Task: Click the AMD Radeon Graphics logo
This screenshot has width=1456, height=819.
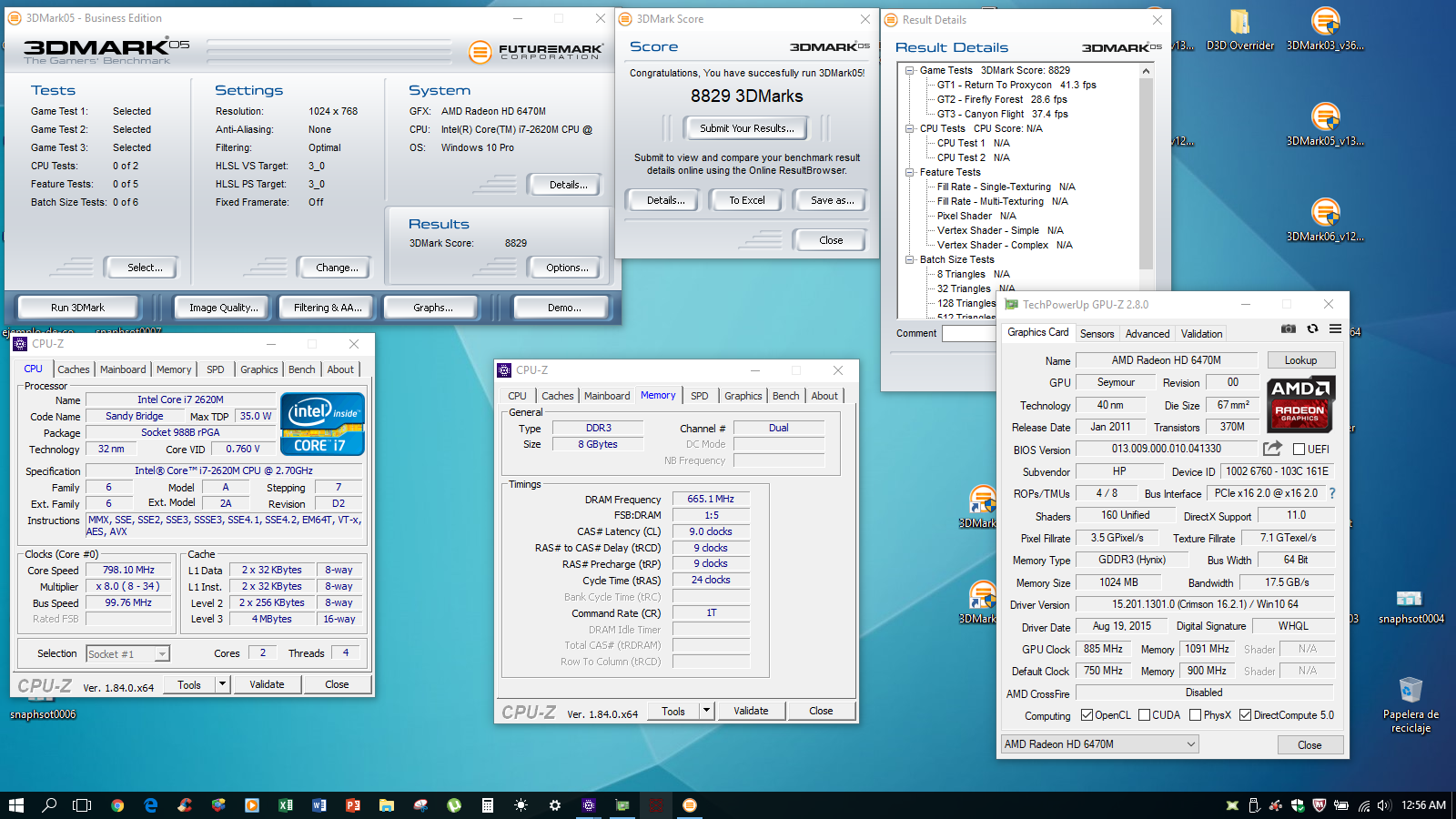Action: 1300,404
